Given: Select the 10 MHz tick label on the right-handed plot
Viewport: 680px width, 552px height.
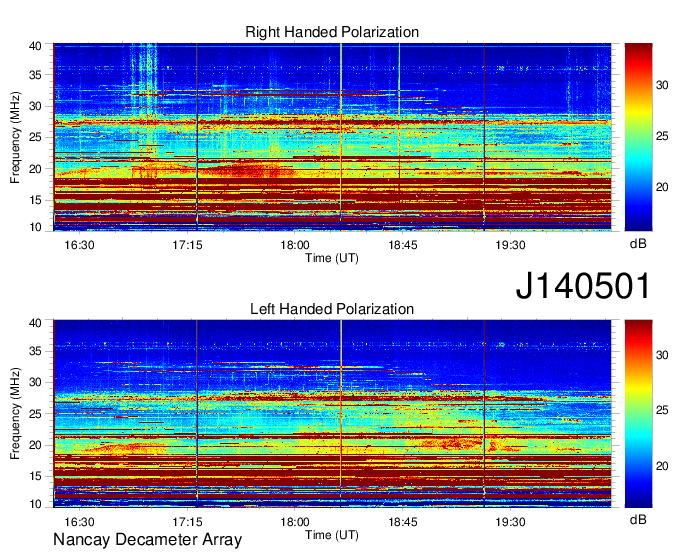Looking at the screenshot, I should coord(35,227).
